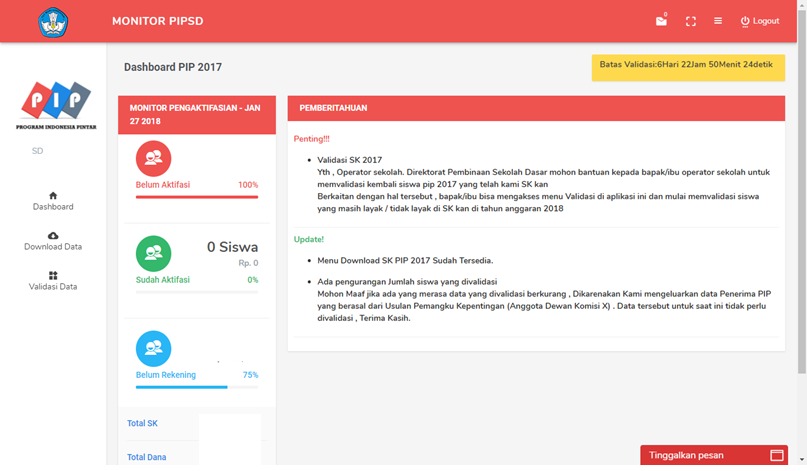Click the MONITOR PENGAKTIFASIAN panel header
807x471 pixels.
pos(197,115)
